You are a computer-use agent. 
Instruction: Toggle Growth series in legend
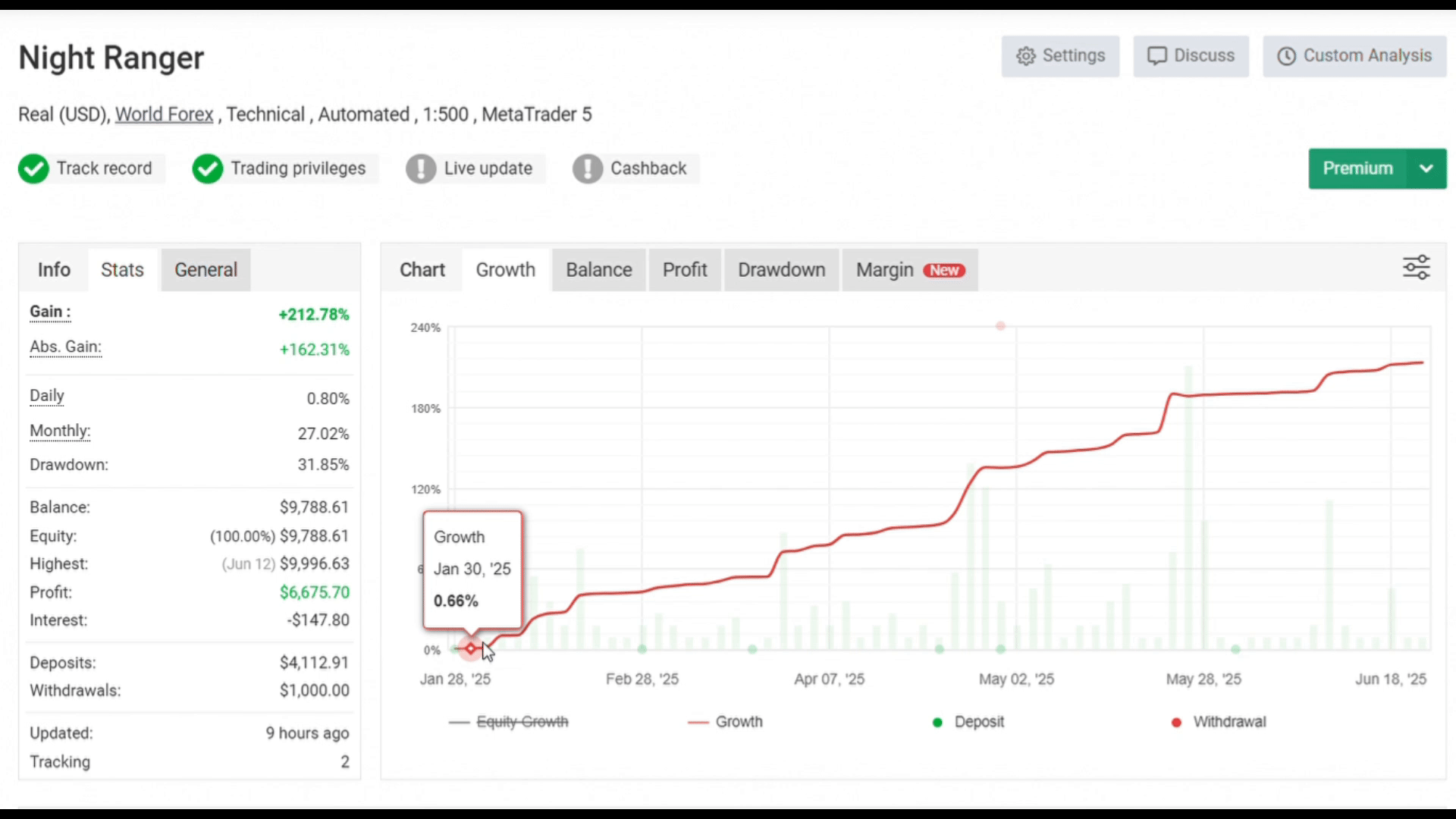(x=725, y=722)
